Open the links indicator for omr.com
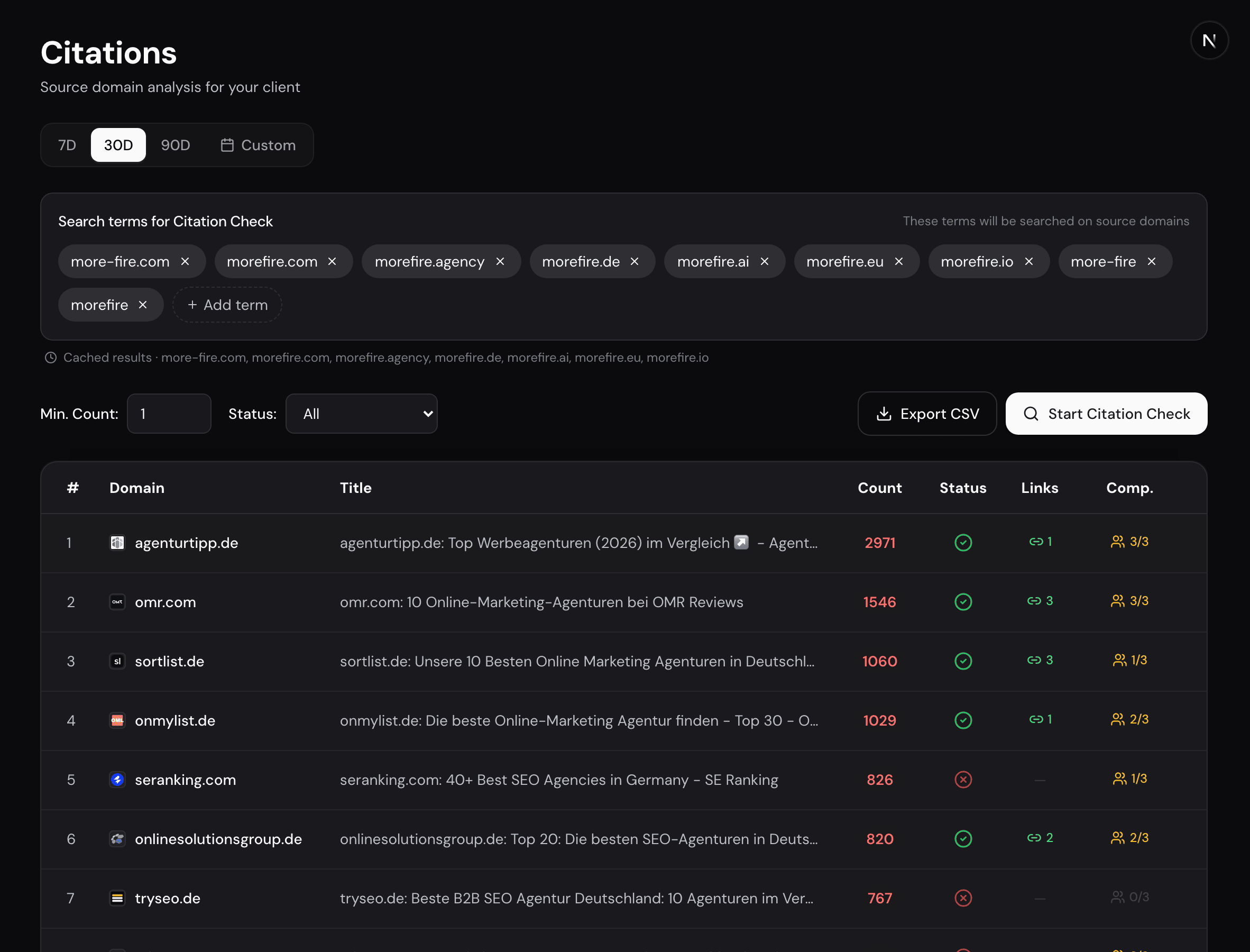 (1040, 601)
